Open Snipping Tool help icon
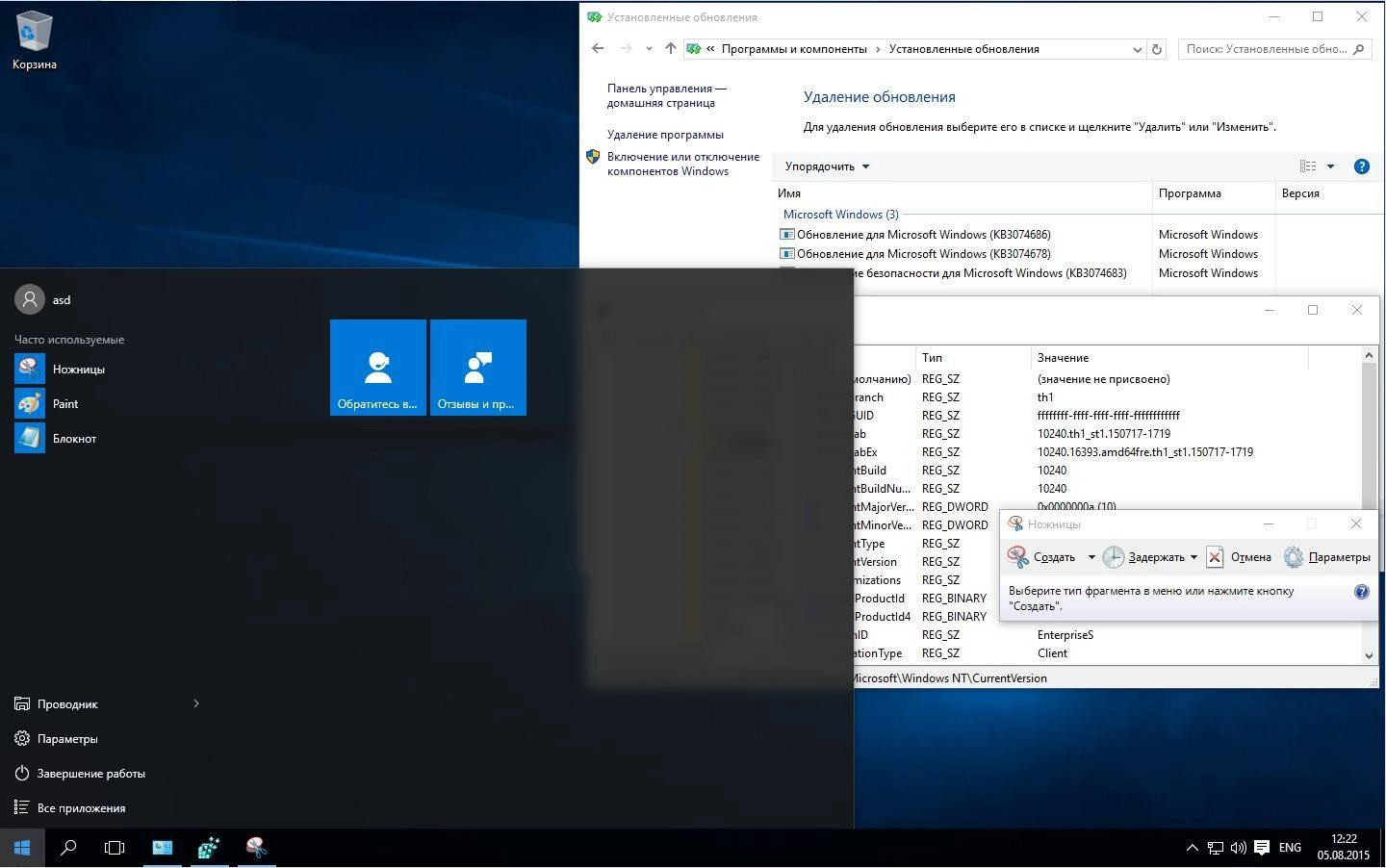Screen dimensions: 1386x868 coord(1361,592)
